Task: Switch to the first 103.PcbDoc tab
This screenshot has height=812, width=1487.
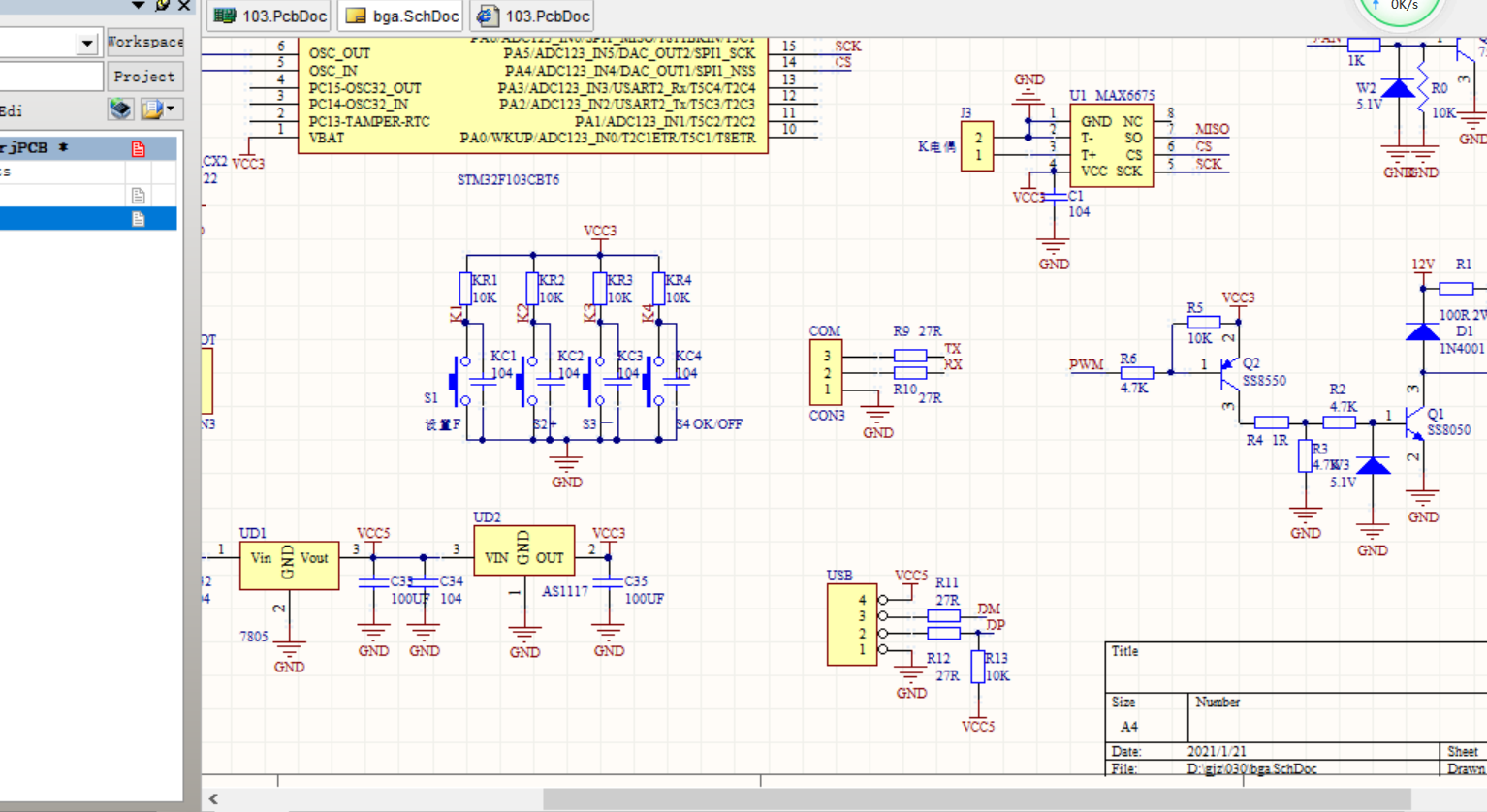Action: coord(269,16)
